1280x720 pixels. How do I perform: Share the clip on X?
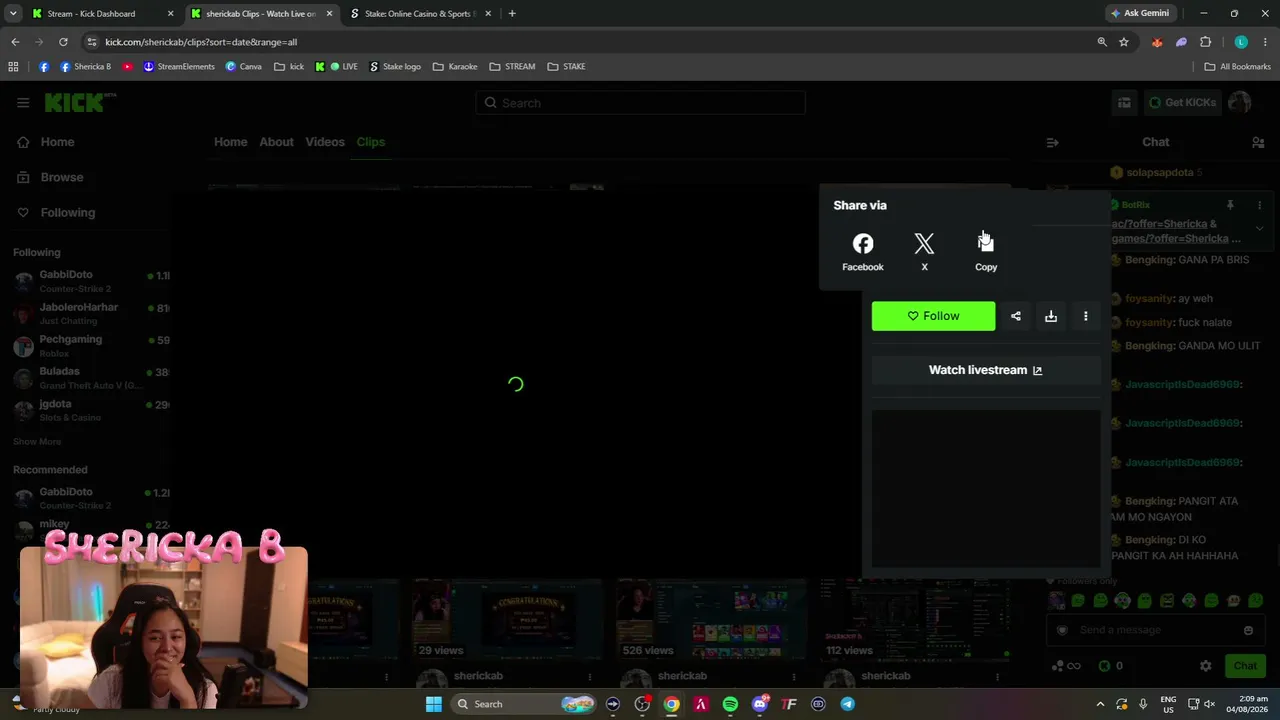click(924, 252)
